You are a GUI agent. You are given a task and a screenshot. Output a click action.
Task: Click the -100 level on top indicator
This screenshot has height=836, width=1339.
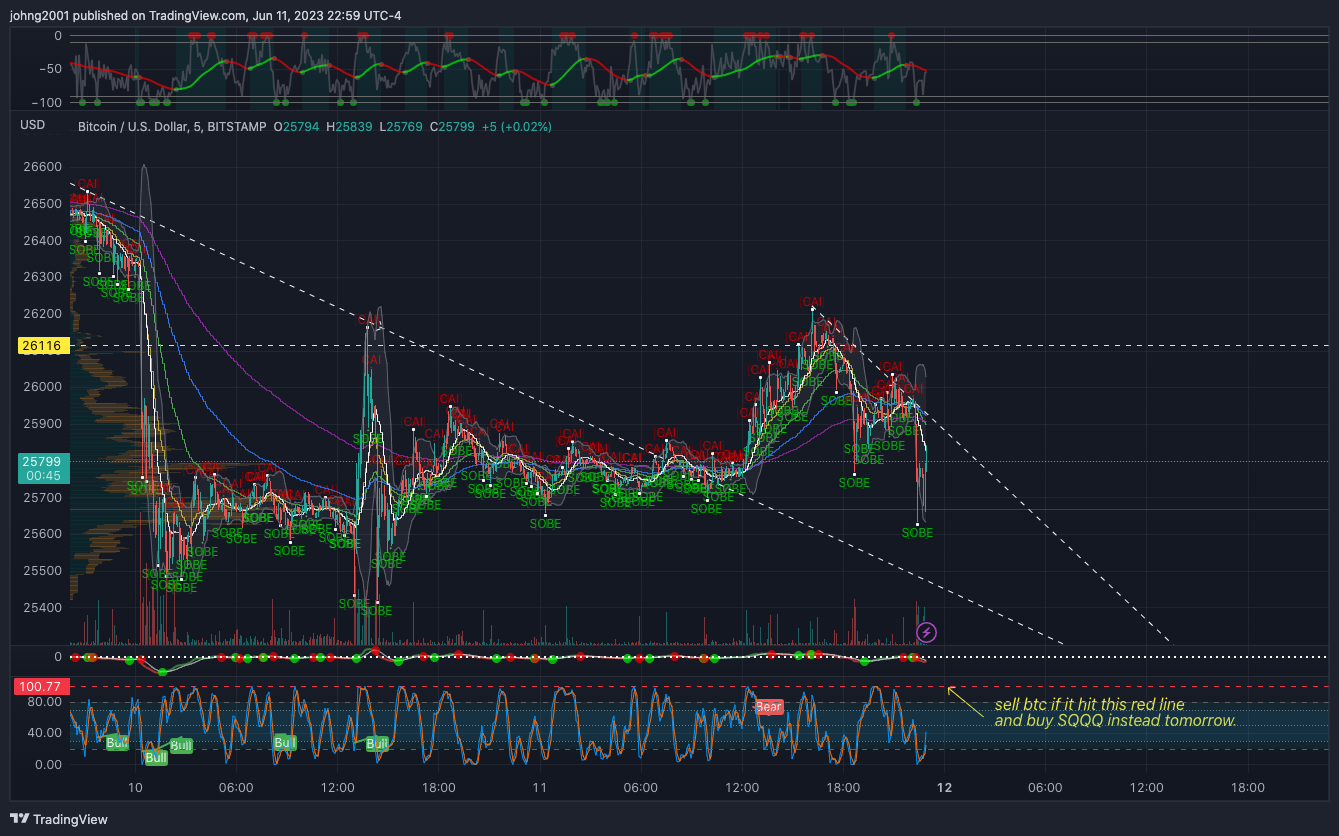point(46,102)
